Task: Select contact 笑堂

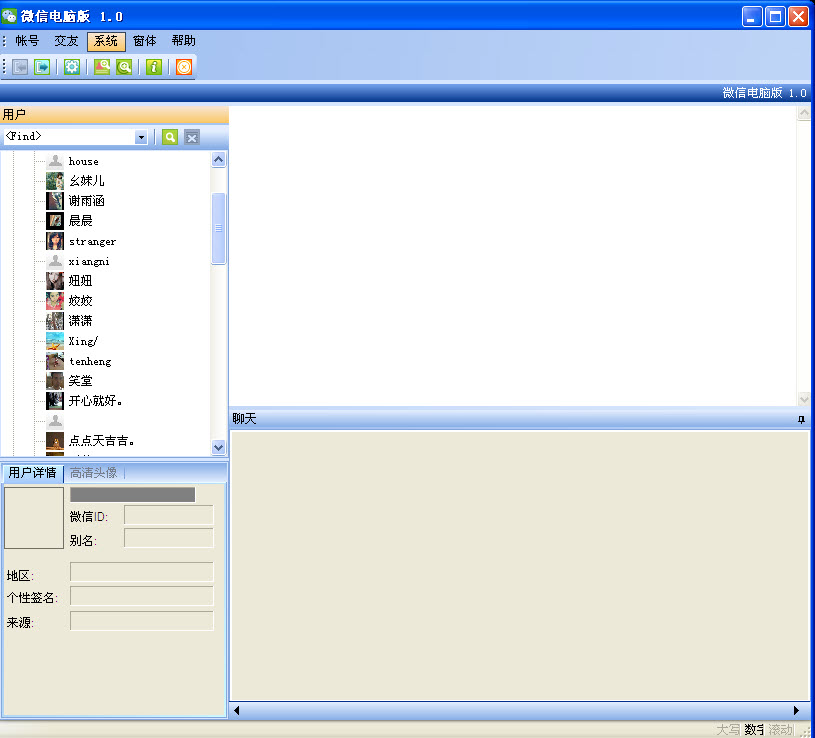Action: point(81,381)
